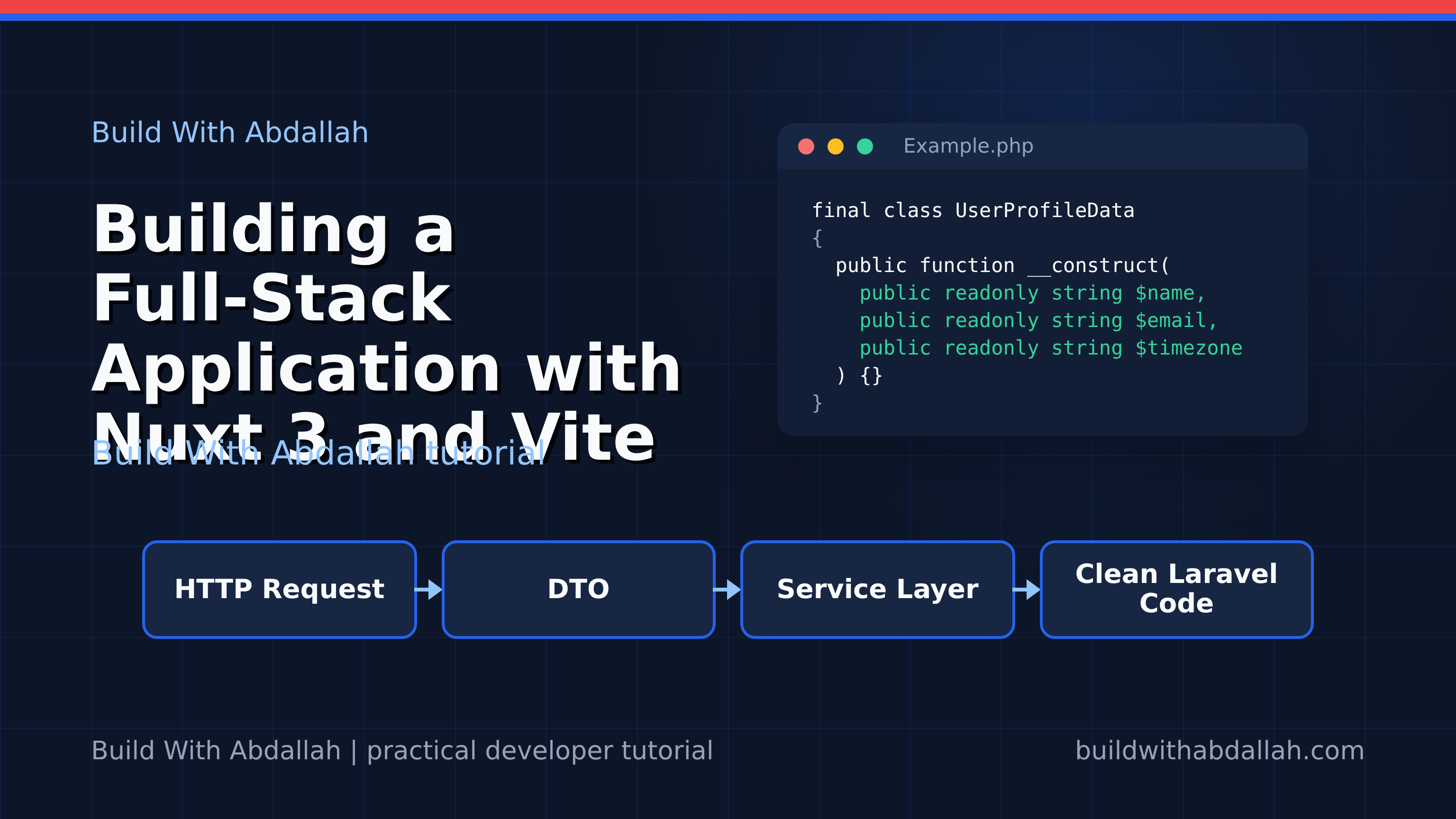Click 'public function __construct(' code line
The image size is (1456, 819).
[1003, 265]
